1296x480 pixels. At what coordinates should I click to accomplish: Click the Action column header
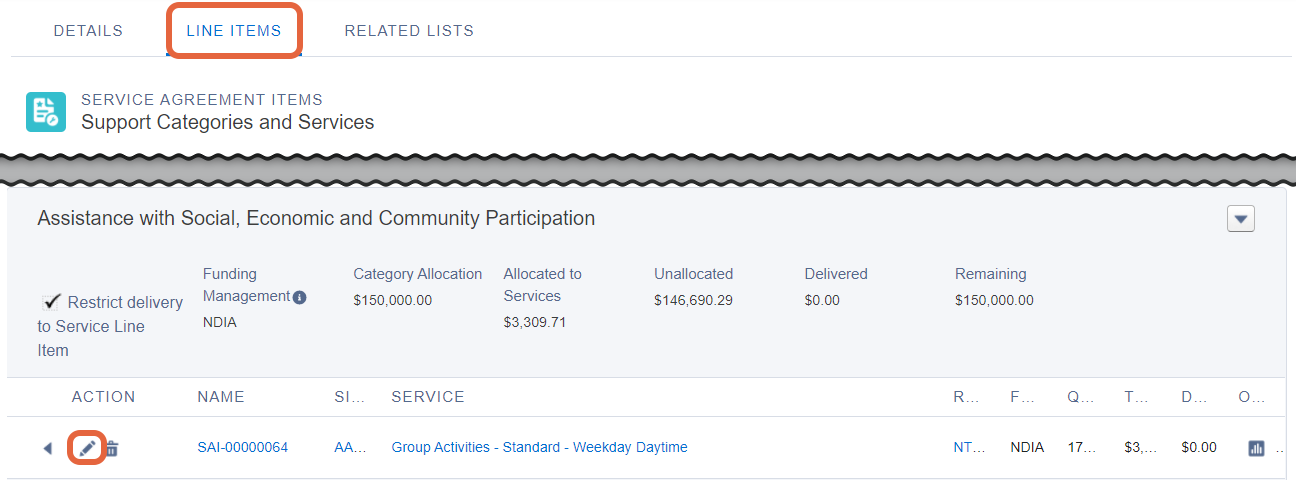tap(104, 397)
